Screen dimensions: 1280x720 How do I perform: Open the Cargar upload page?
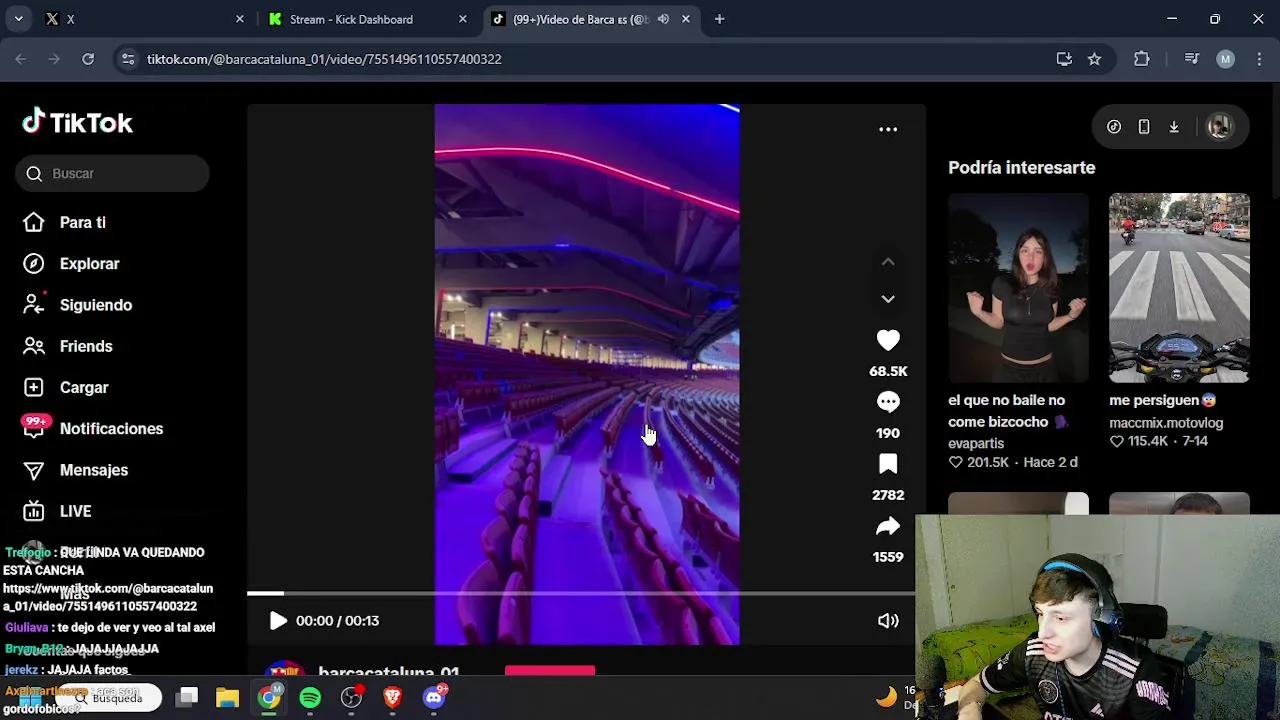click(x=66, y=387)
